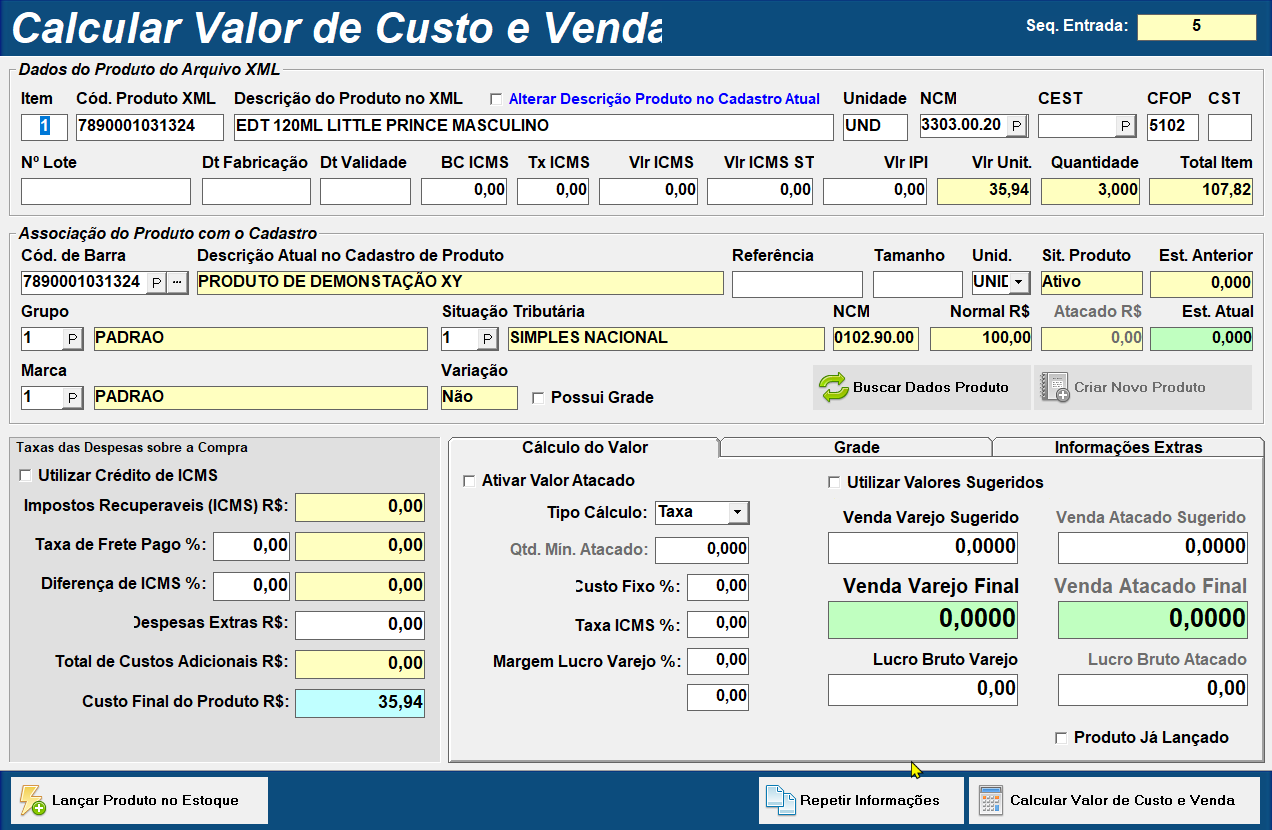Open Marca search P button
This screenshot has height=830, width=1272.
pos(73,398)
